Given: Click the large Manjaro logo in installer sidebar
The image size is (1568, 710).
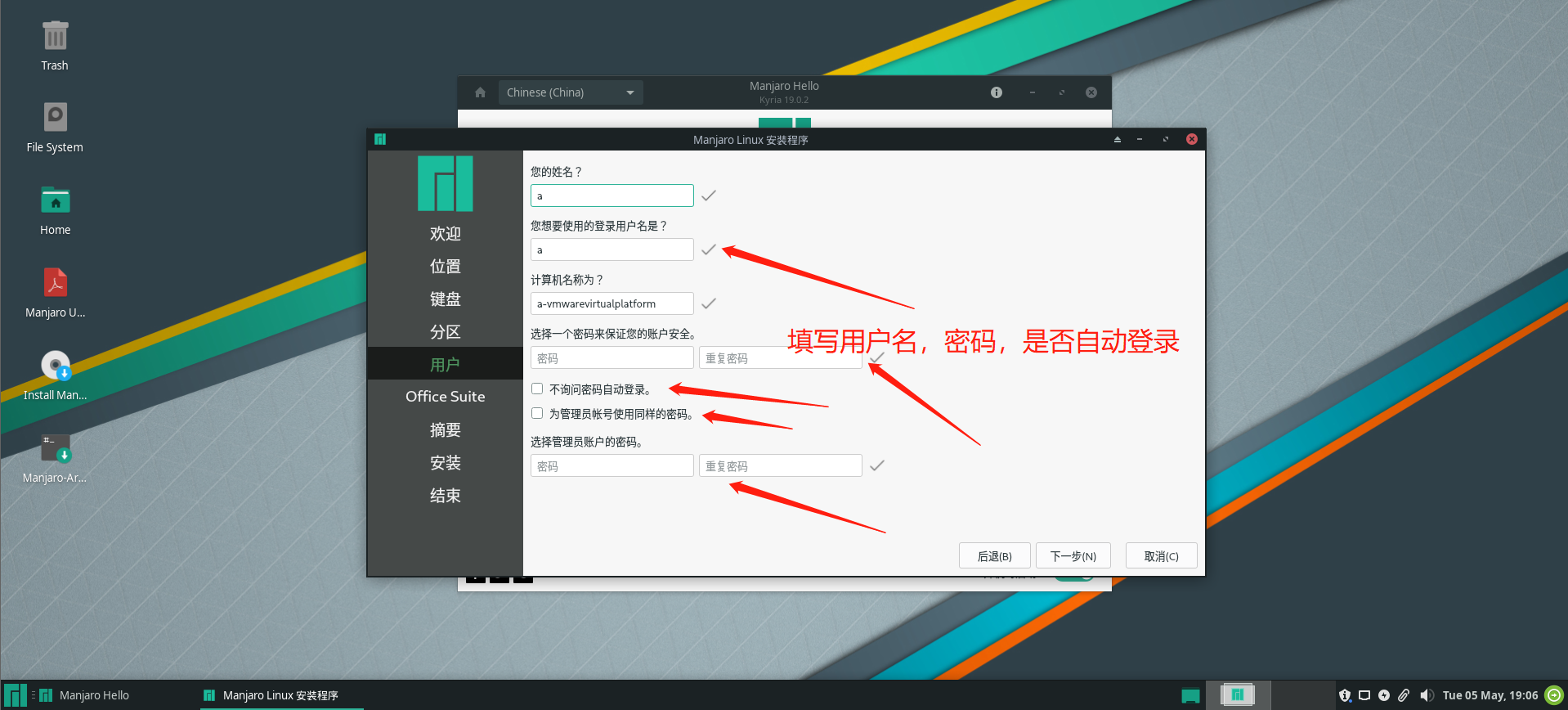Looking at the screenshot, I should (446, 183).
